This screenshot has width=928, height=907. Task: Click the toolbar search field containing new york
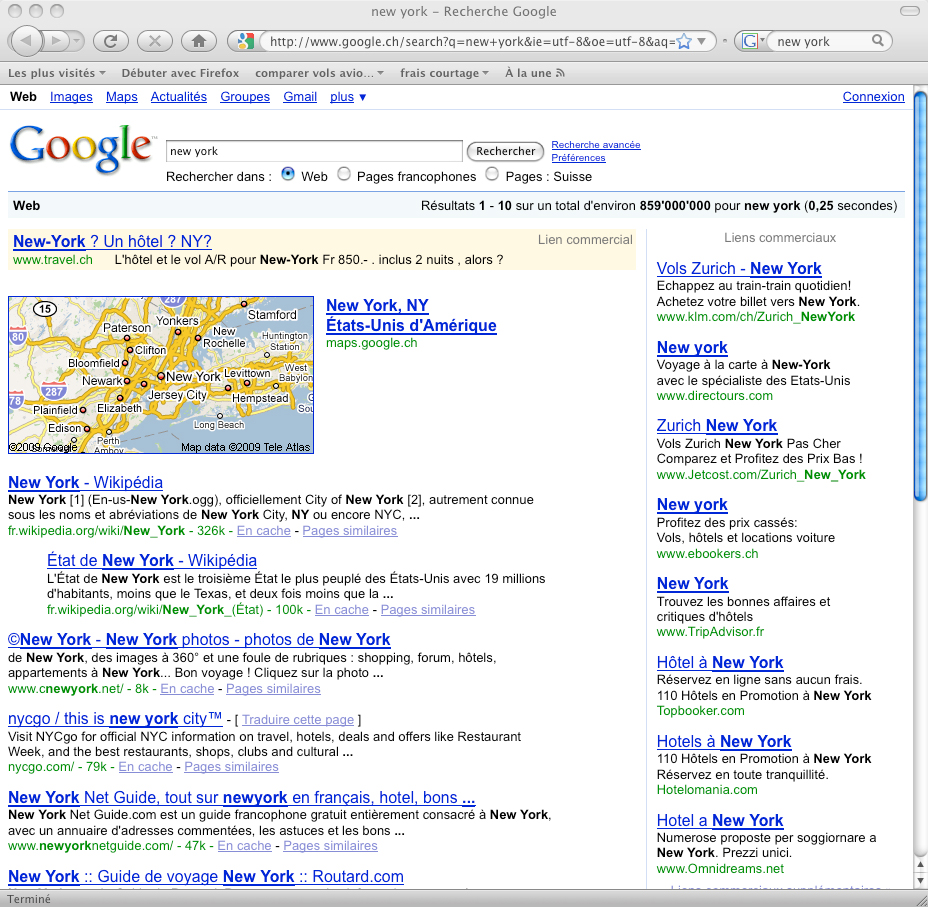pyautogui.click(x=820, y=41)
